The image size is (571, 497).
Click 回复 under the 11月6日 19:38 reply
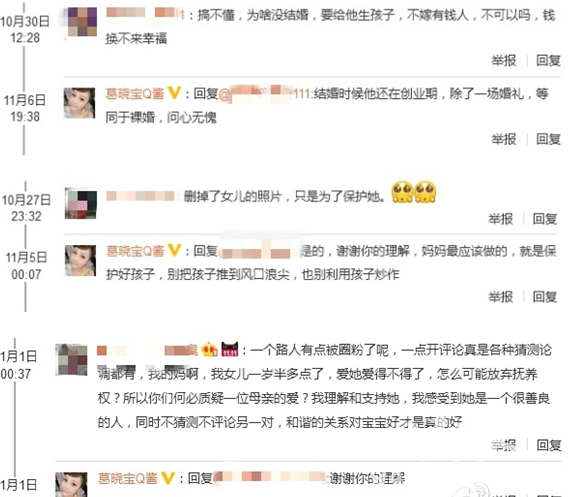click(548, 139)
